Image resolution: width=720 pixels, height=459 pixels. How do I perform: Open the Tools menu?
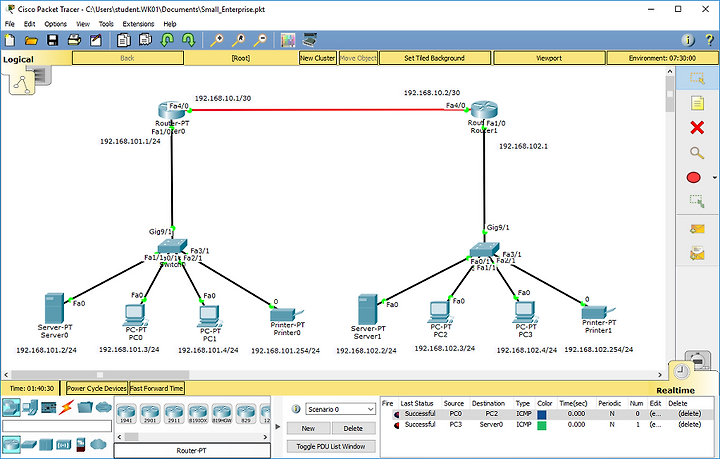coord(106,24)
